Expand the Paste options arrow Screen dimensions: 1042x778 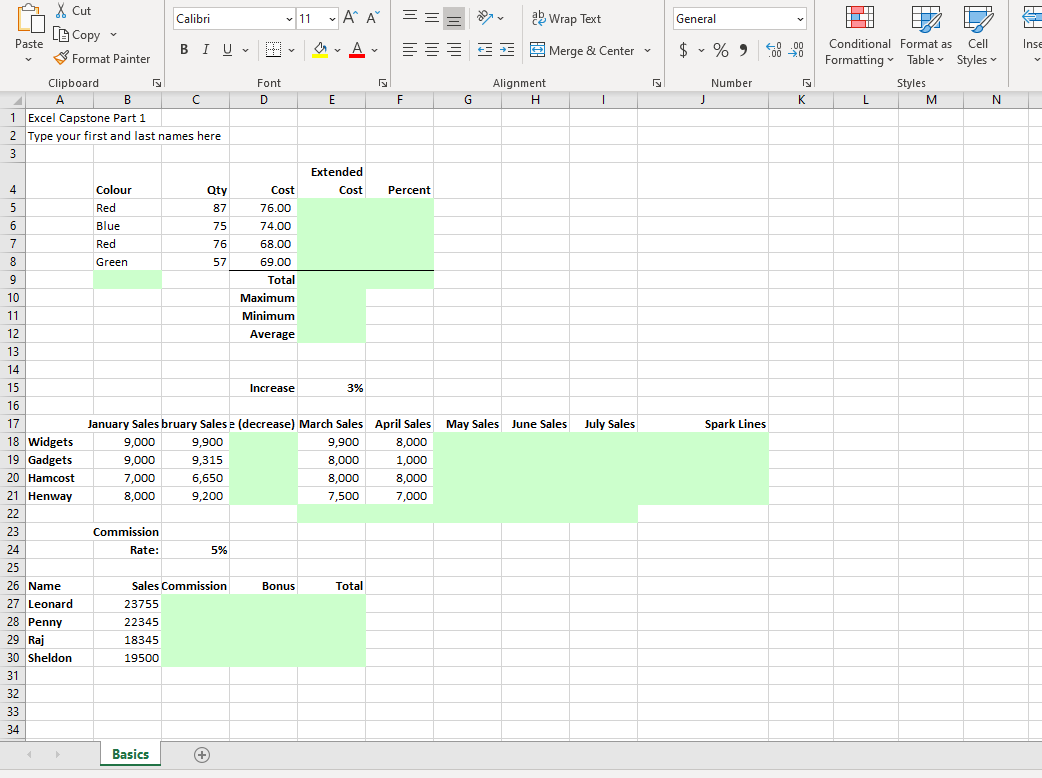(29, 60)
